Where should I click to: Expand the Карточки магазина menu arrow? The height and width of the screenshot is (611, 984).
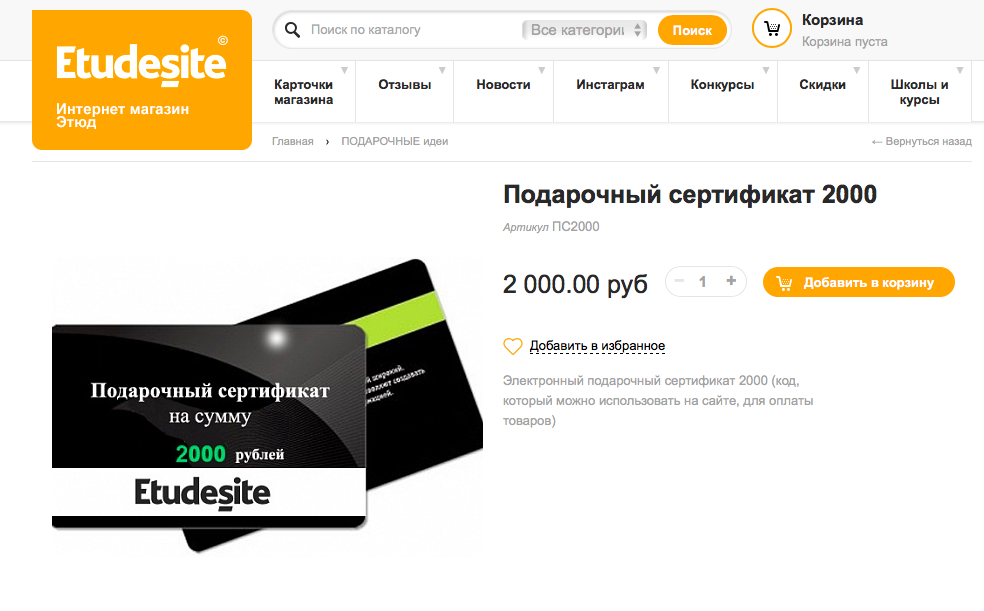pyautogui.click(x=345, y=70)
